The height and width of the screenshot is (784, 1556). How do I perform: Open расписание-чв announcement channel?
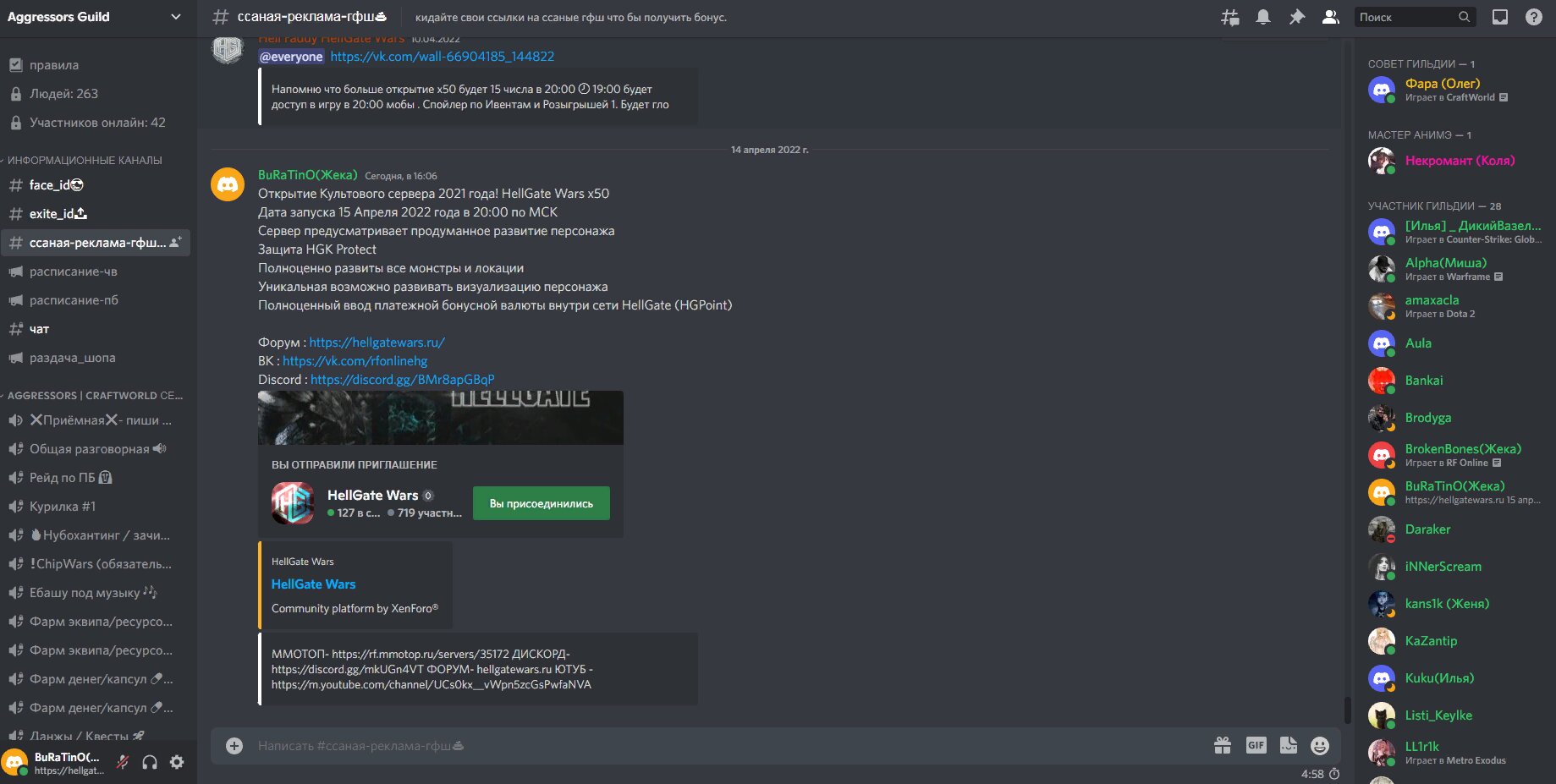95,271
